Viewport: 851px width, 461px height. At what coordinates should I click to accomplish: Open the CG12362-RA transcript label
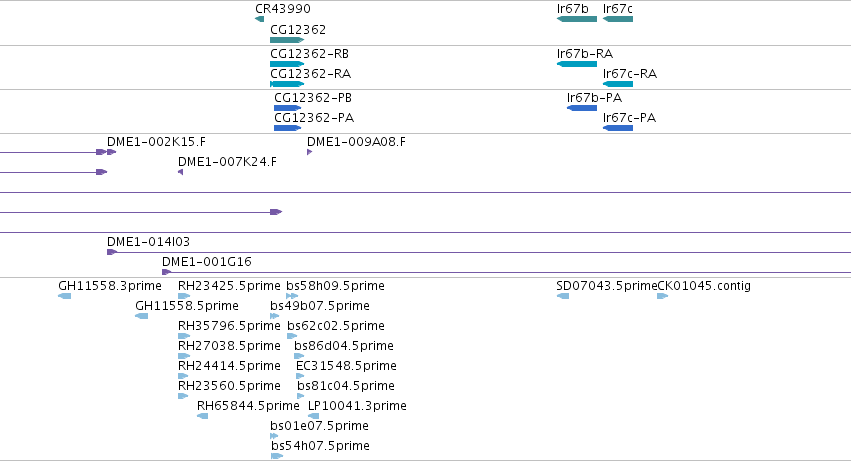pyautogui.click(x=310, y=74)
